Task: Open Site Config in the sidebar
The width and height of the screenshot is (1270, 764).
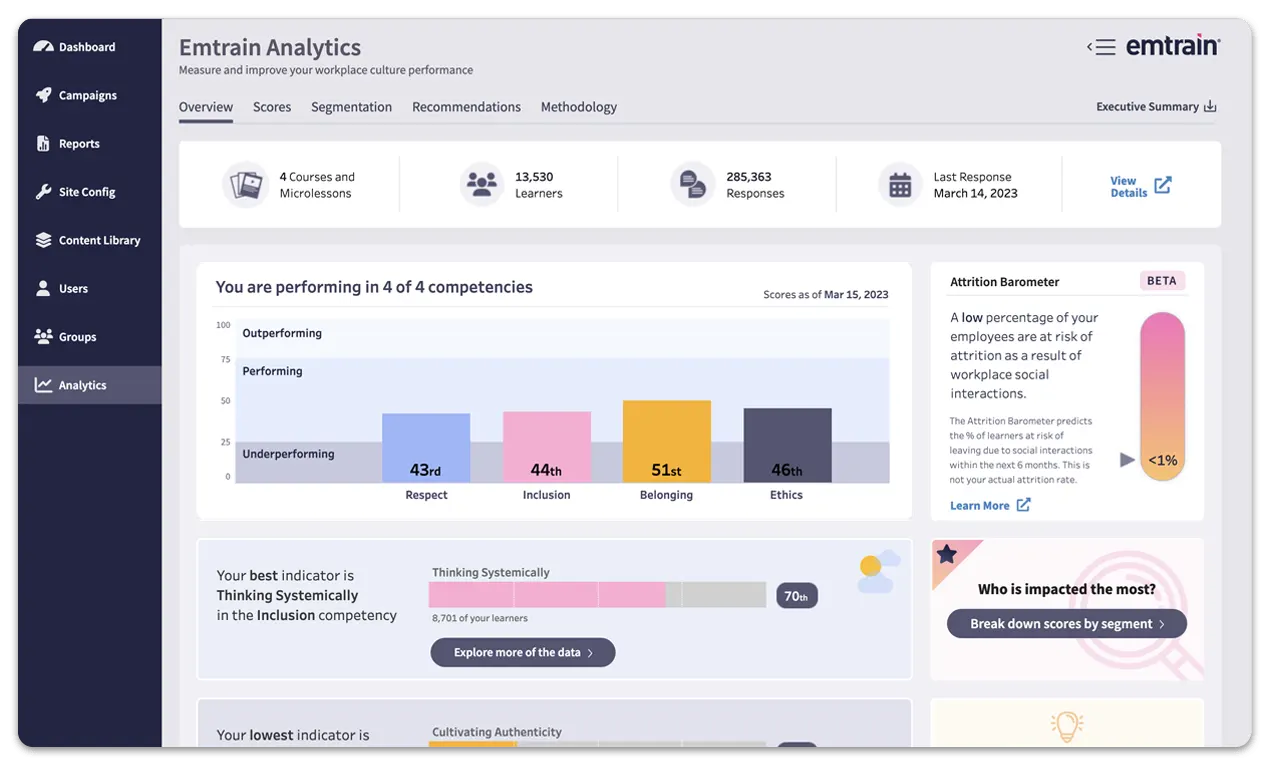Action: tap(90, 192)
